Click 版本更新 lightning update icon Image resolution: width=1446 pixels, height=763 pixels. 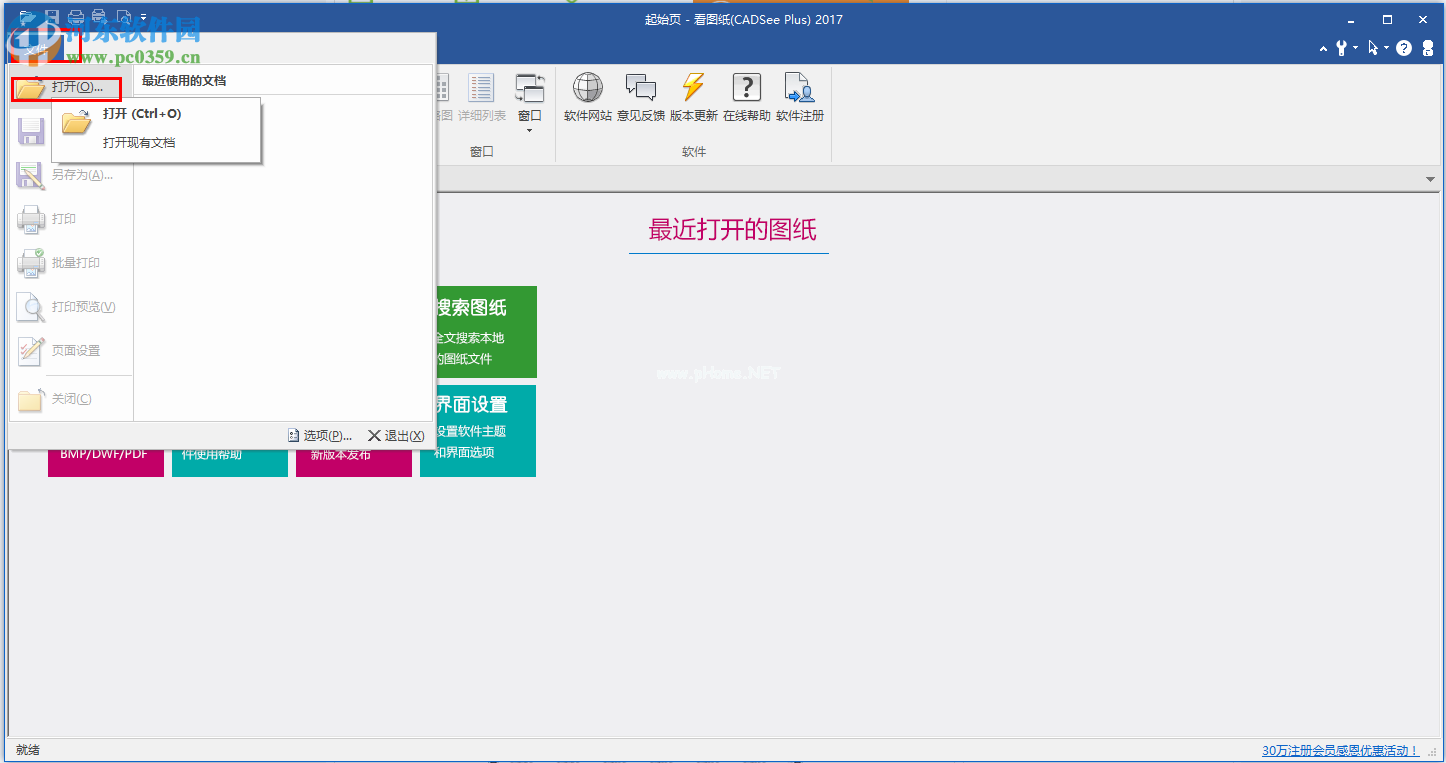click(x=694, y=98)
